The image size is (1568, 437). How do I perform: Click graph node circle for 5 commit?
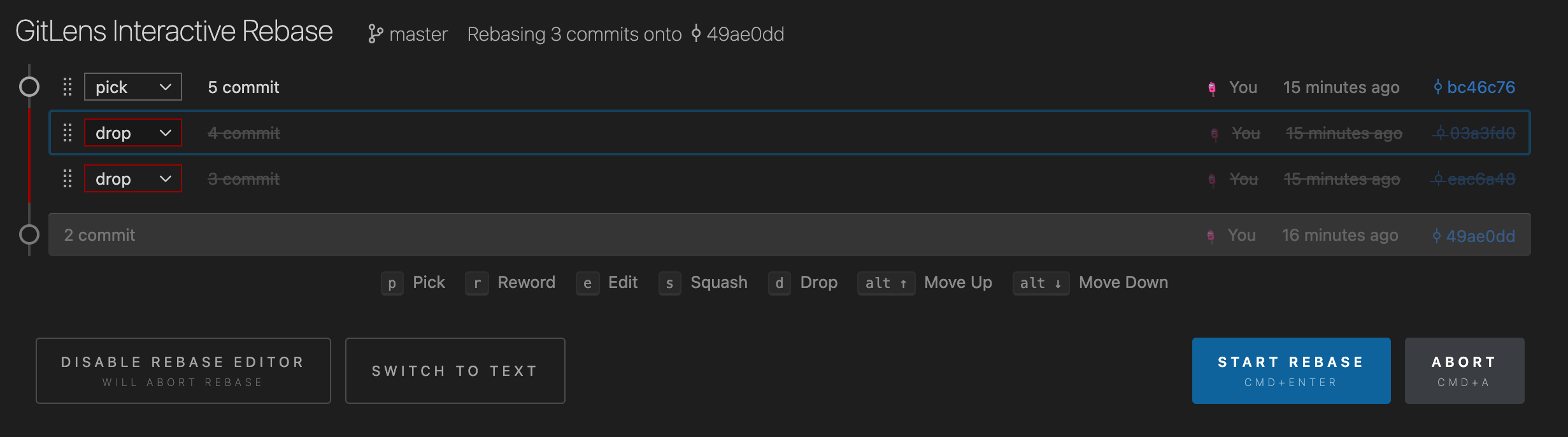point(29,87)
